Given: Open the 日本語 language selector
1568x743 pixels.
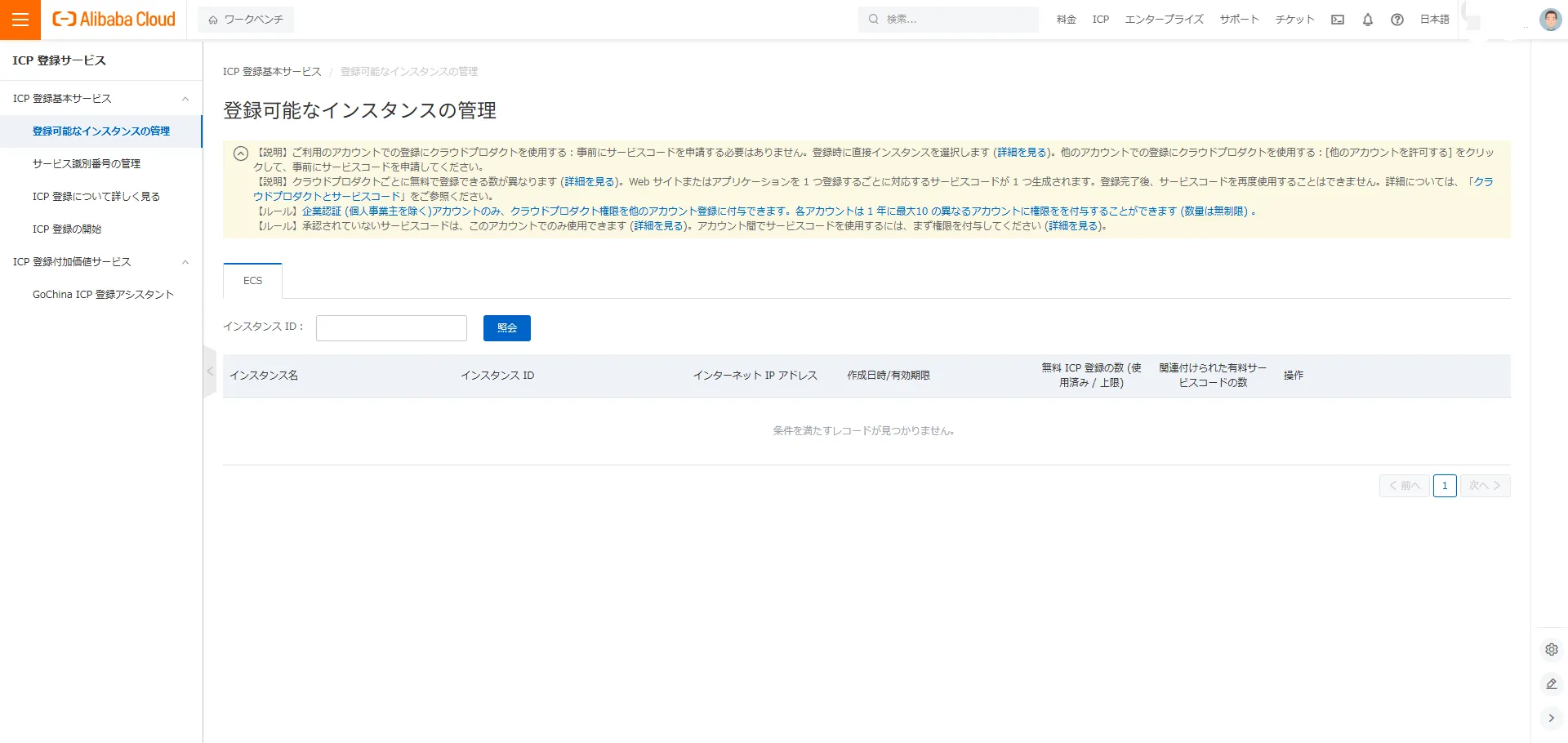Looking at the screenshot, I should [1434, 20].
